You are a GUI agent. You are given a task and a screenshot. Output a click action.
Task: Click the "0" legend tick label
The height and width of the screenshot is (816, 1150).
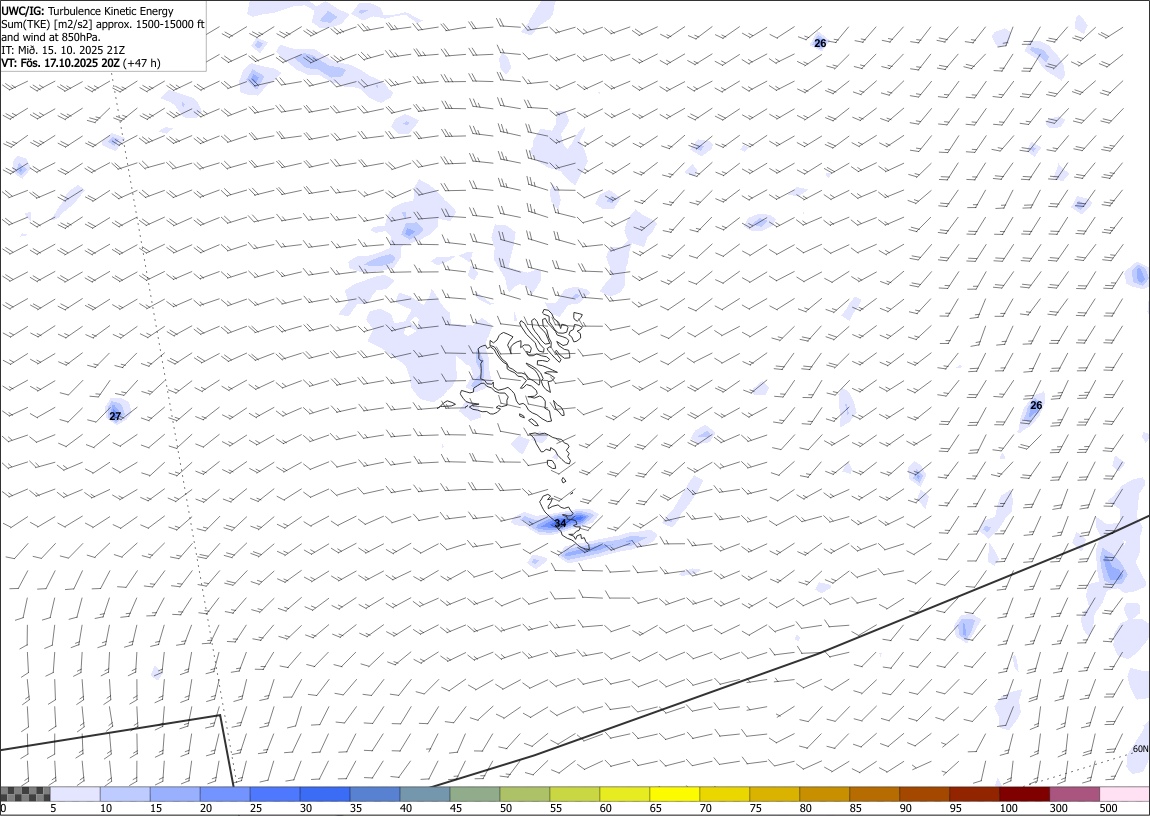coord(4,808)
